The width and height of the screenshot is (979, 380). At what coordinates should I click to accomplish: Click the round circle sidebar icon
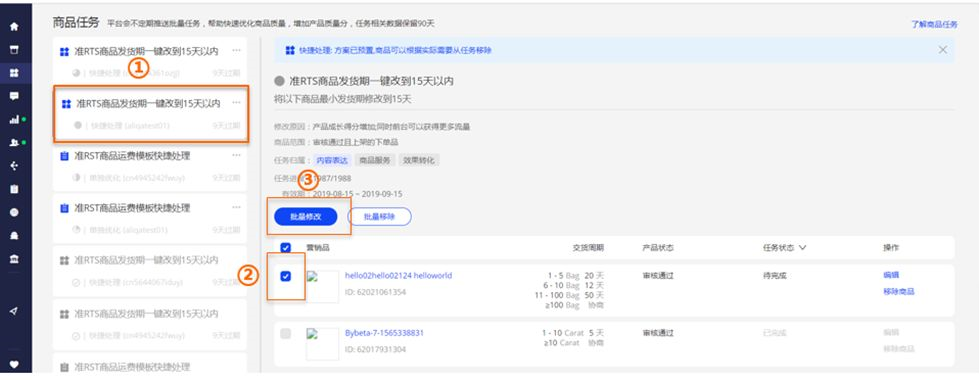point(14,212)
